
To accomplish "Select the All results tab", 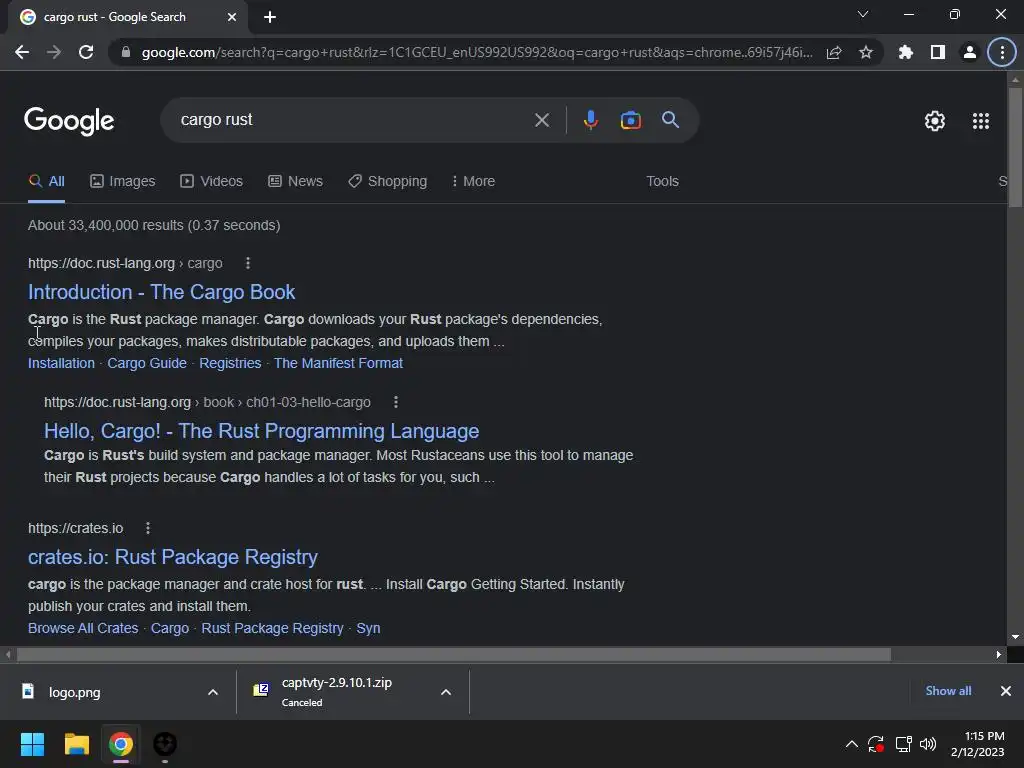I will 46,182.
